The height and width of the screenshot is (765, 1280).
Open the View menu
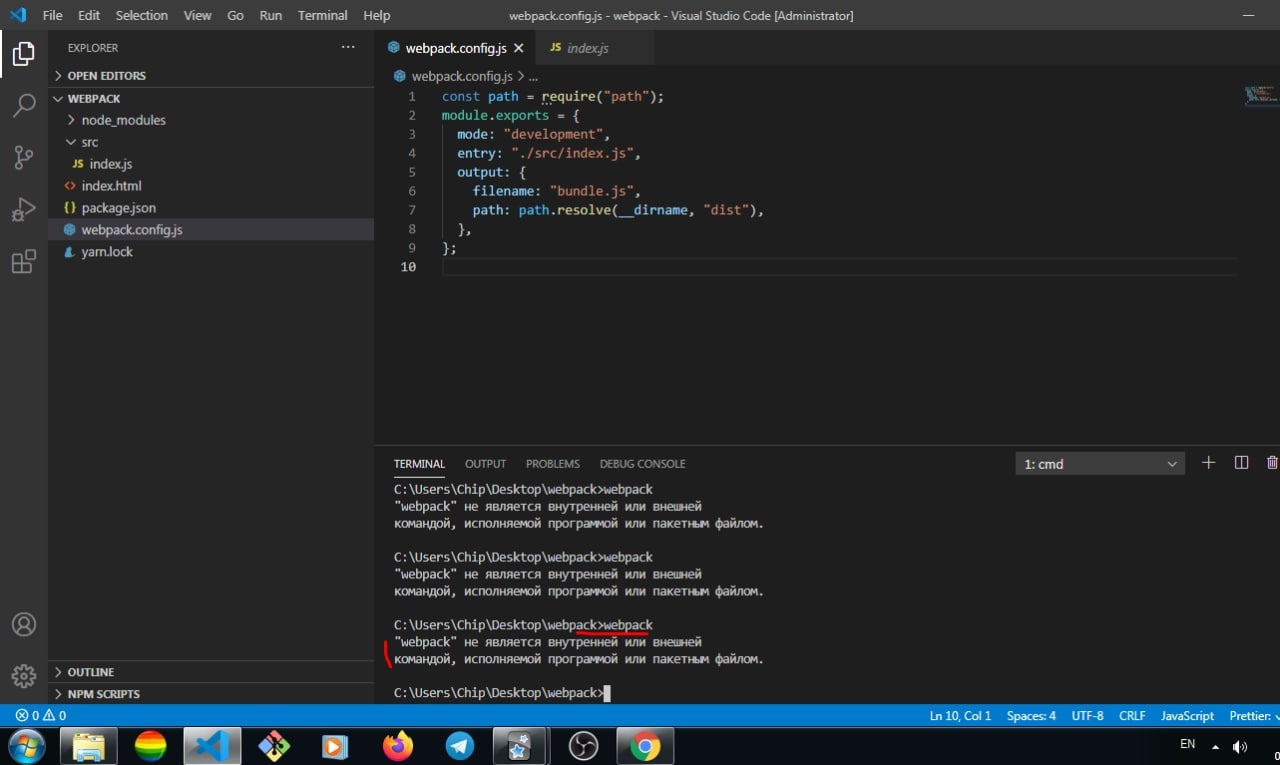pos(198,15)
